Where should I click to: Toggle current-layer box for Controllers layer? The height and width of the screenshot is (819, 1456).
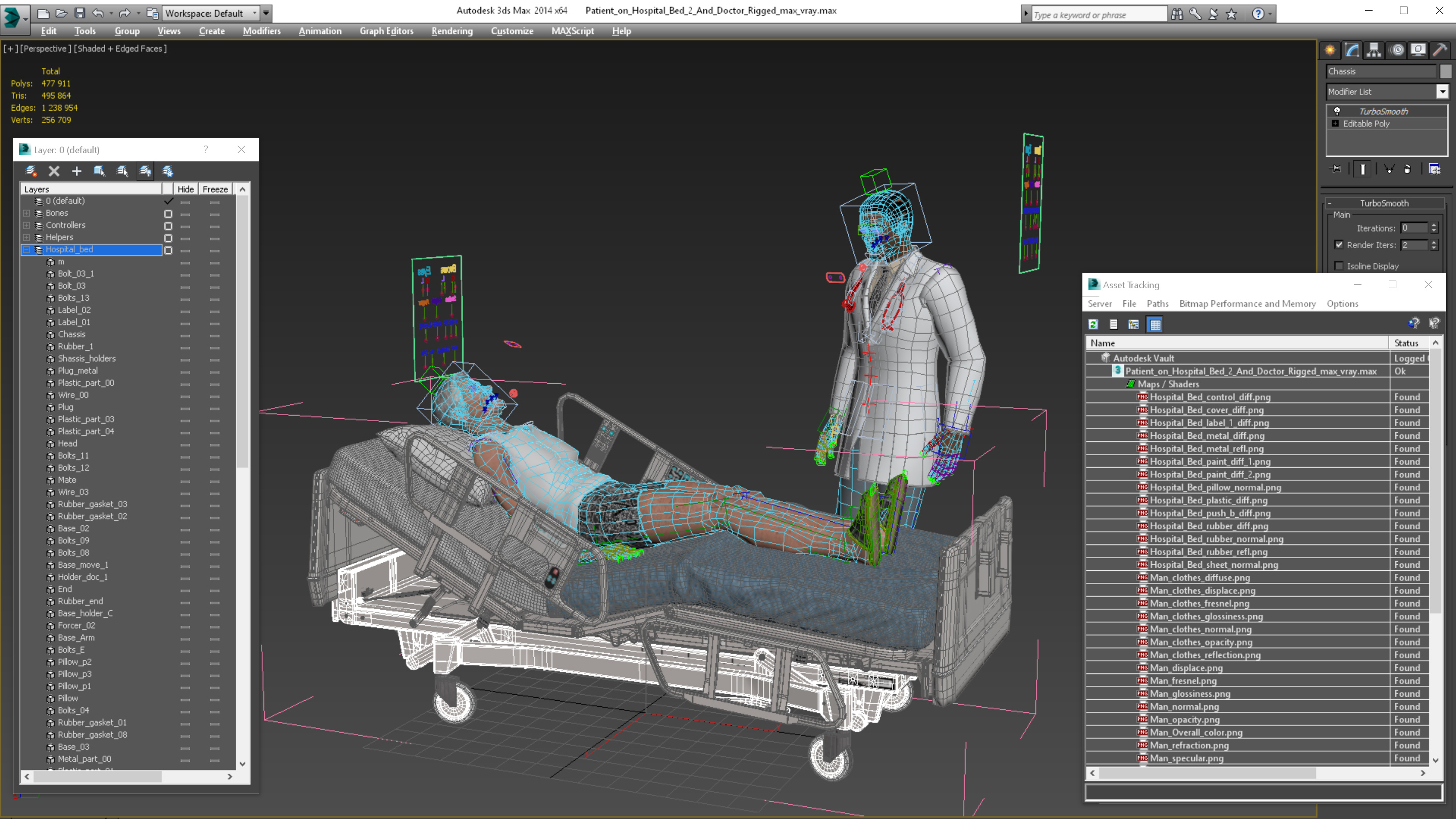coord(168,225)
